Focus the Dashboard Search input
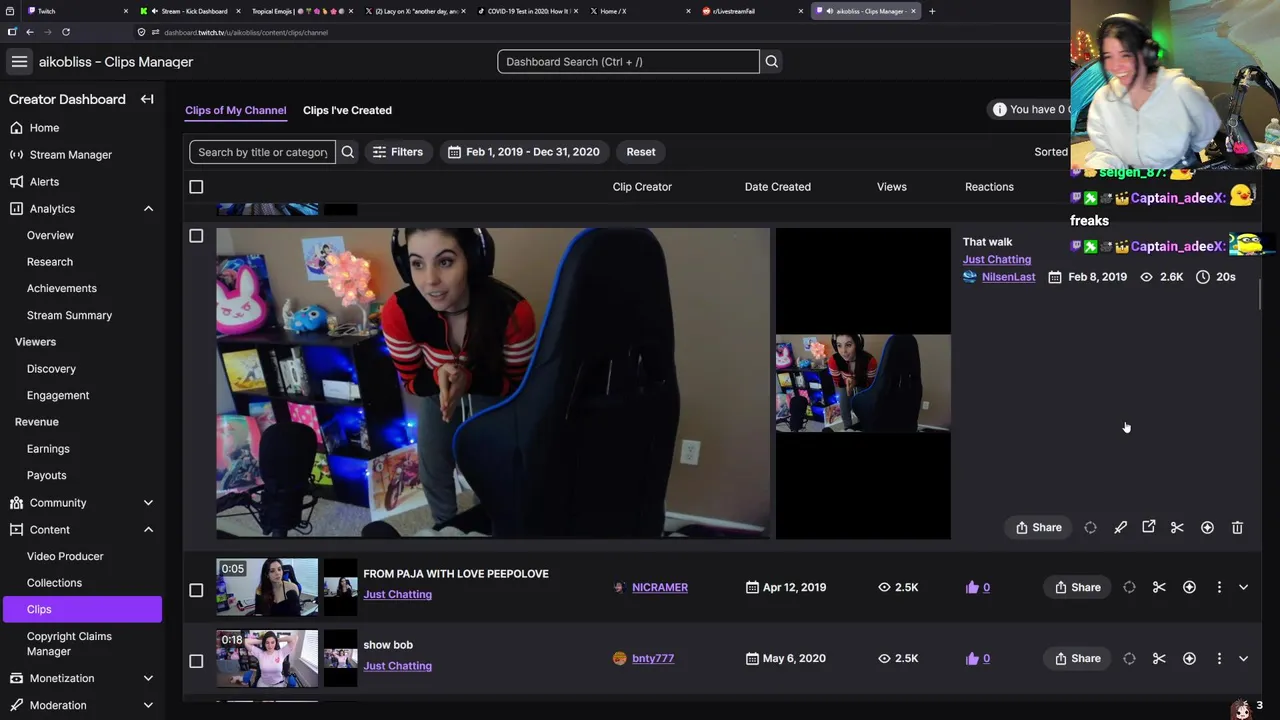This screenshot has height=720, width=1280. click(x=628, y=62)
